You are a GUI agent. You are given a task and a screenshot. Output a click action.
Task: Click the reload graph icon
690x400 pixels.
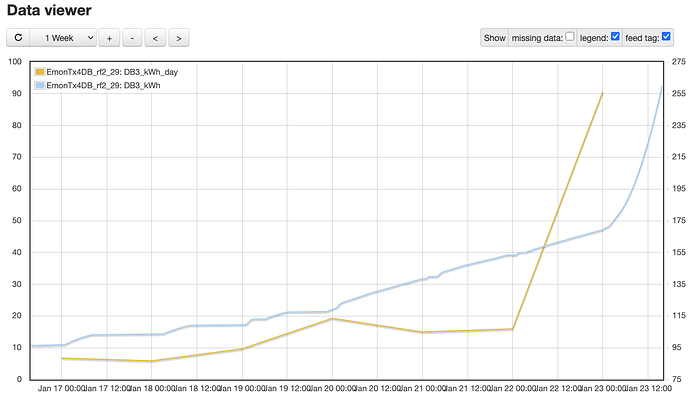[x=19, y=38]
